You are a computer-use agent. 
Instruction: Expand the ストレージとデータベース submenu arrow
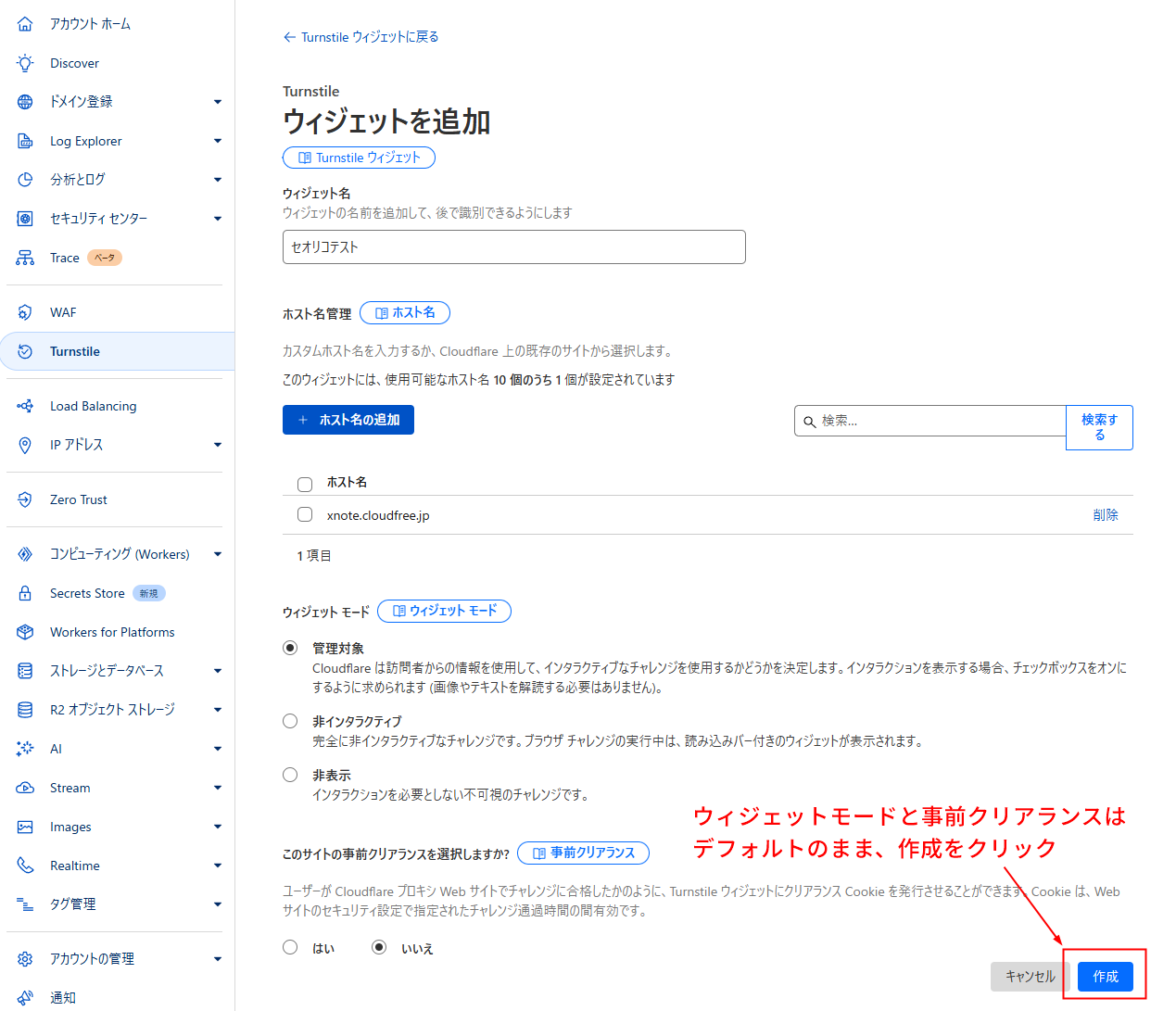[x=218, y=671]
